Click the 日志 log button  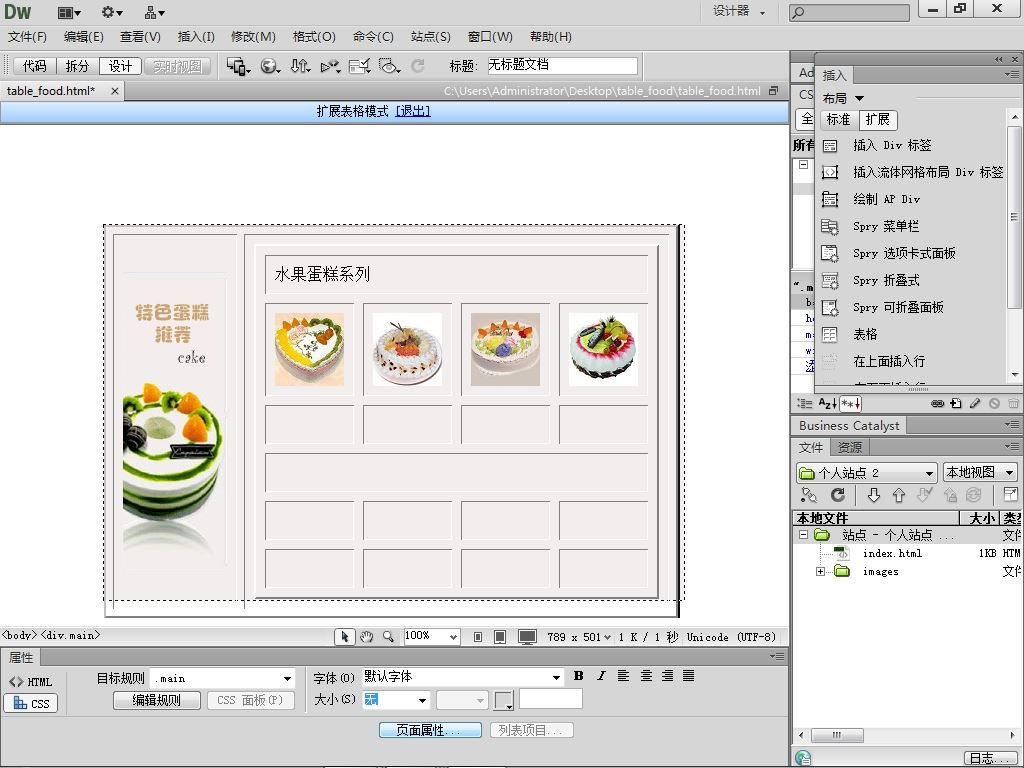[x=991, y=758]
